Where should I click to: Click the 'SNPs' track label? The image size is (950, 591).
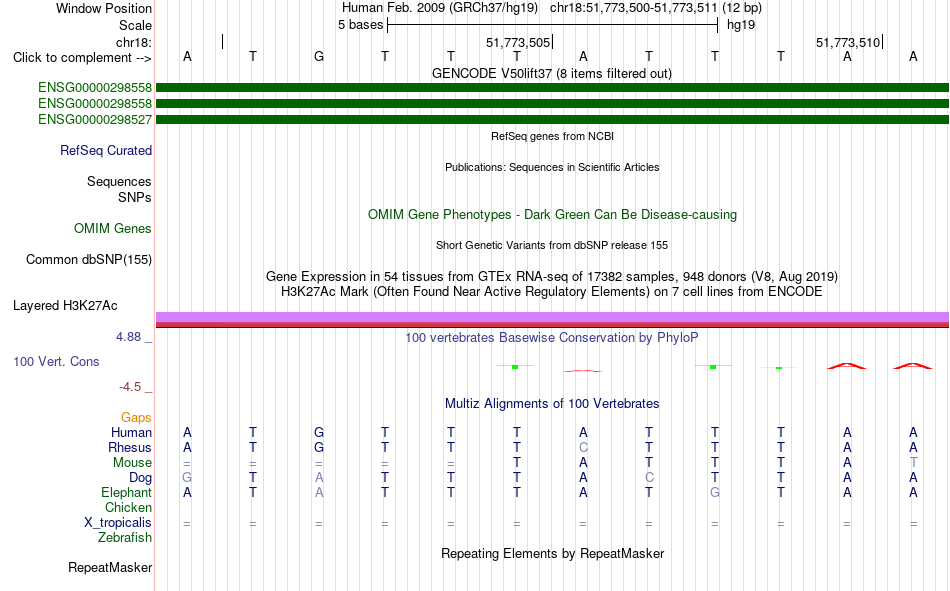pyautogui.click(x=135, y=198)
